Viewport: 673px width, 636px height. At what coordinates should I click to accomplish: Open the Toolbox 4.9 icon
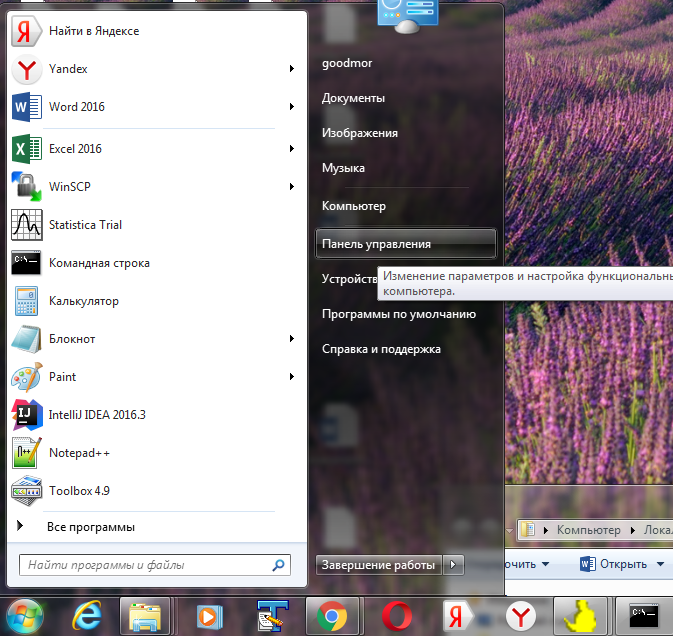pyautogui.click(x=26, y=490)
